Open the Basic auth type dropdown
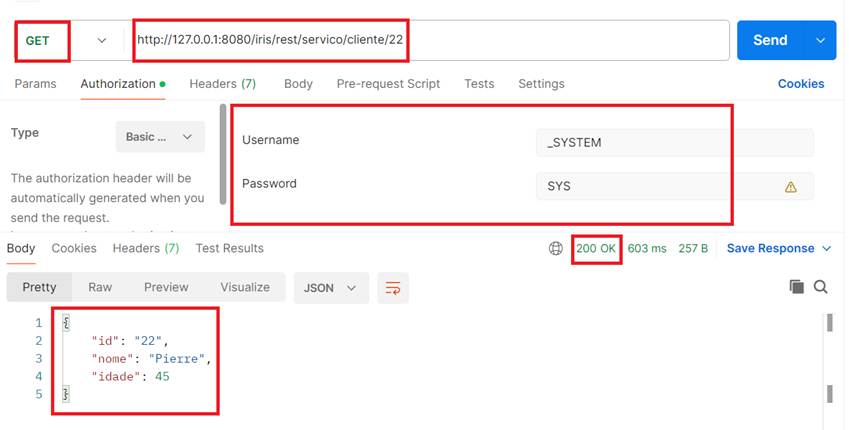 [160, 137]
